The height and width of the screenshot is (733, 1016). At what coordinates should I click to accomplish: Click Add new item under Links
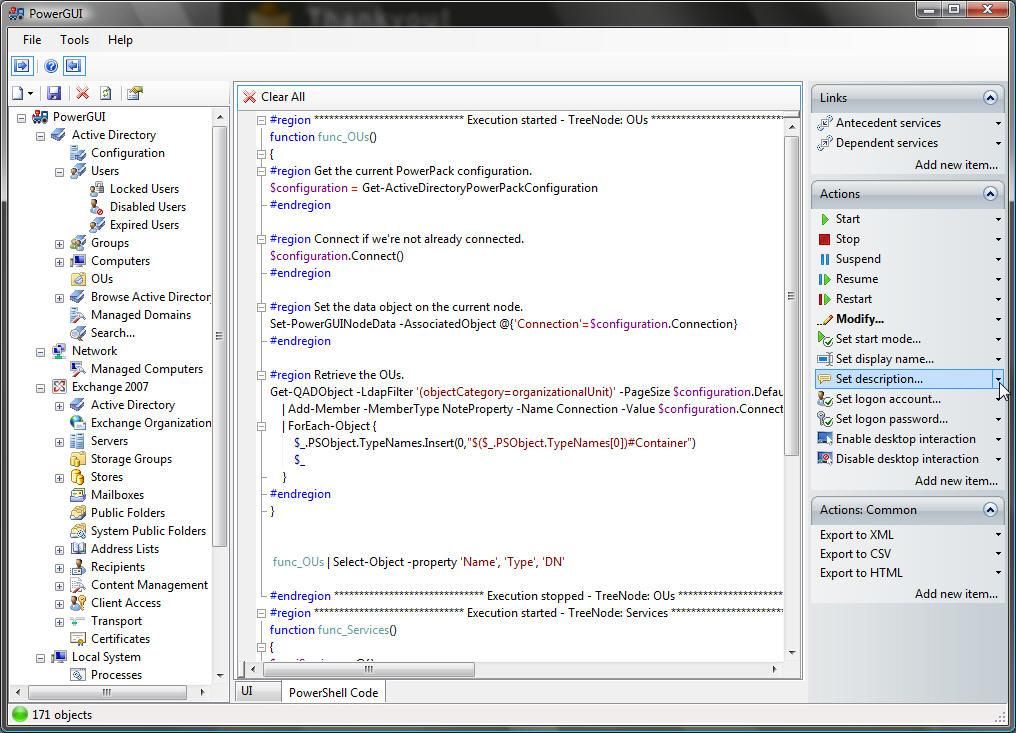coord(955,165)
